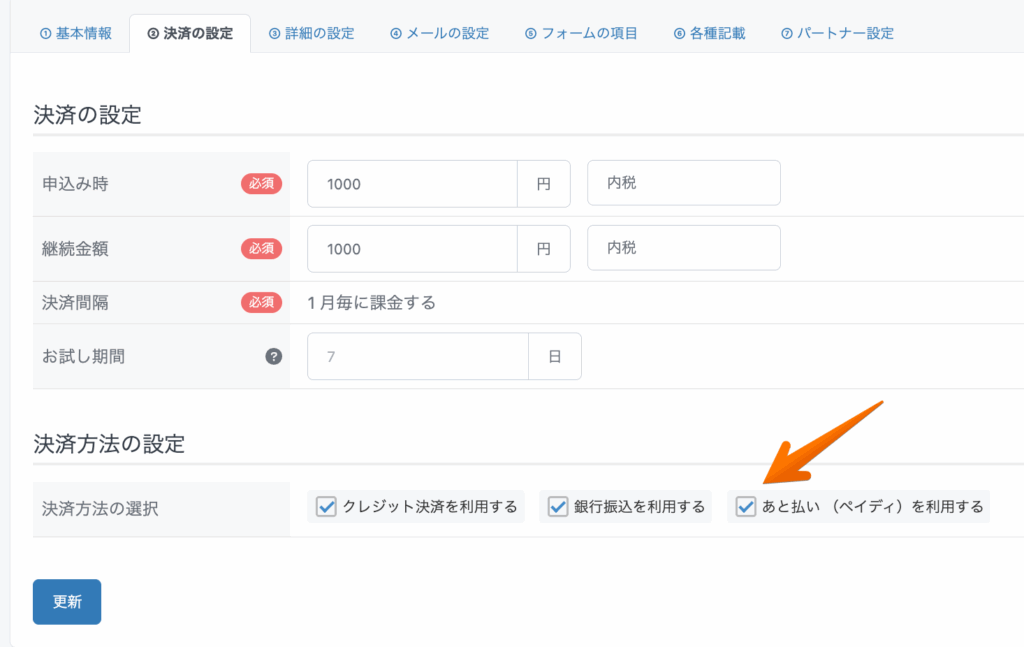This screenshot has height=647, width=1024.
Task: Click the お試し期間 days input field
Action: tap(417, 357)
